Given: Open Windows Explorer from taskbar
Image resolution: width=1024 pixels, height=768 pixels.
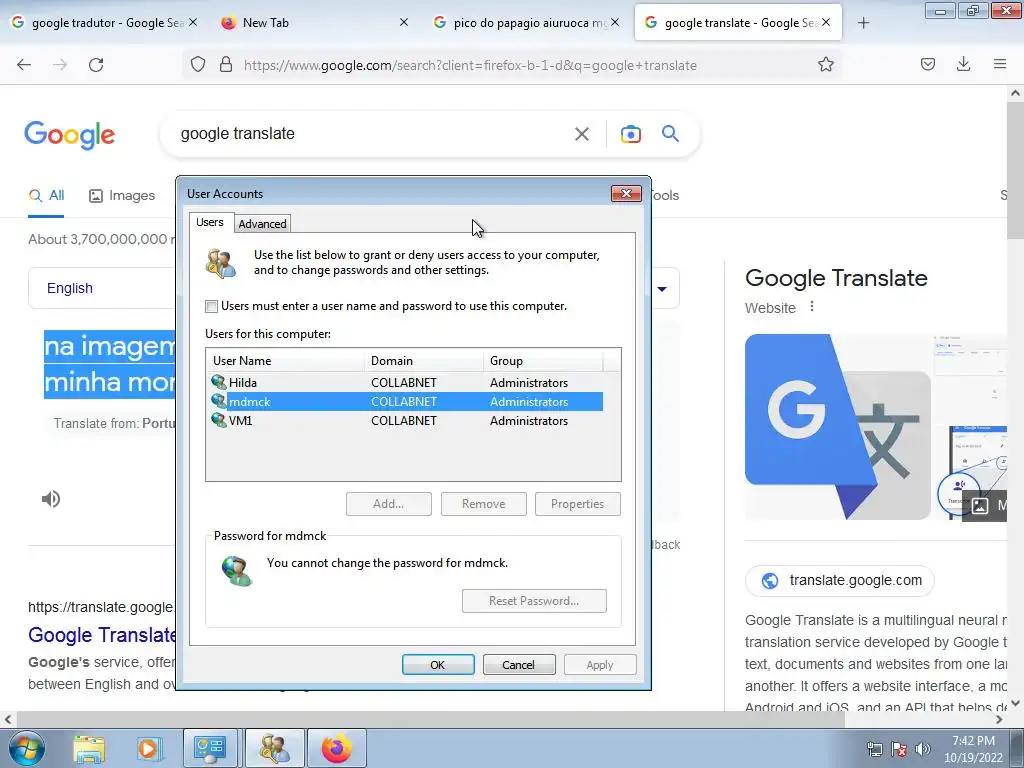Looking at the screenshot, I should (89, 748).
